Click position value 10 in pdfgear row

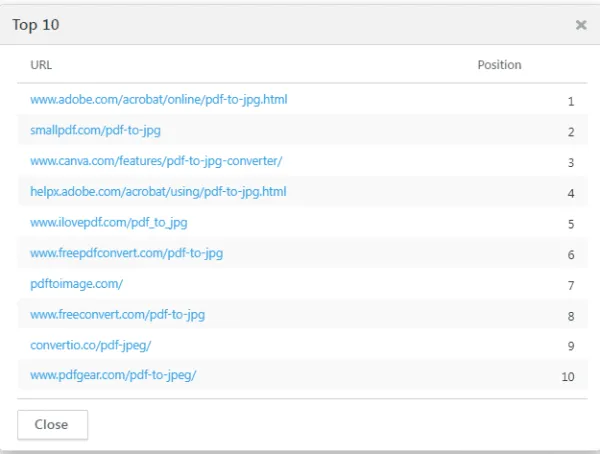point(568,377)
